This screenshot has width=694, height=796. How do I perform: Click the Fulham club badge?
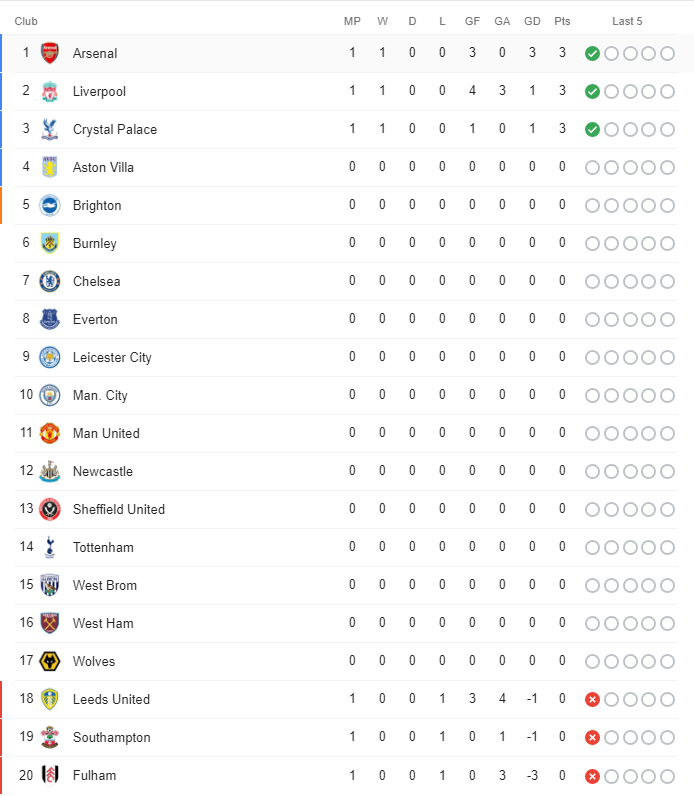pos(50,775)
